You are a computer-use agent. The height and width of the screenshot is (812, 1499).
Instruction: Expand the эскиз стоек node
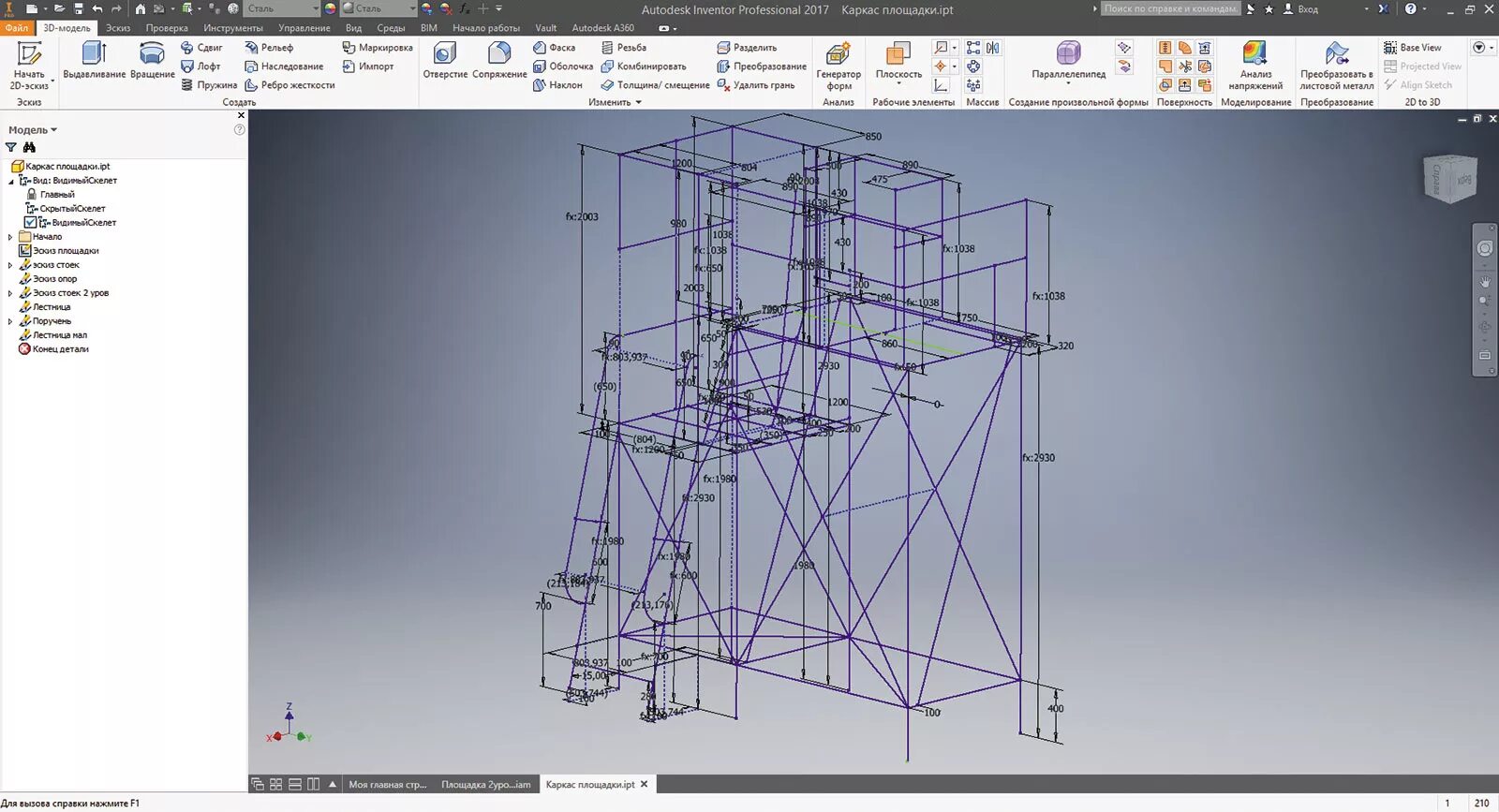(10, 265)
